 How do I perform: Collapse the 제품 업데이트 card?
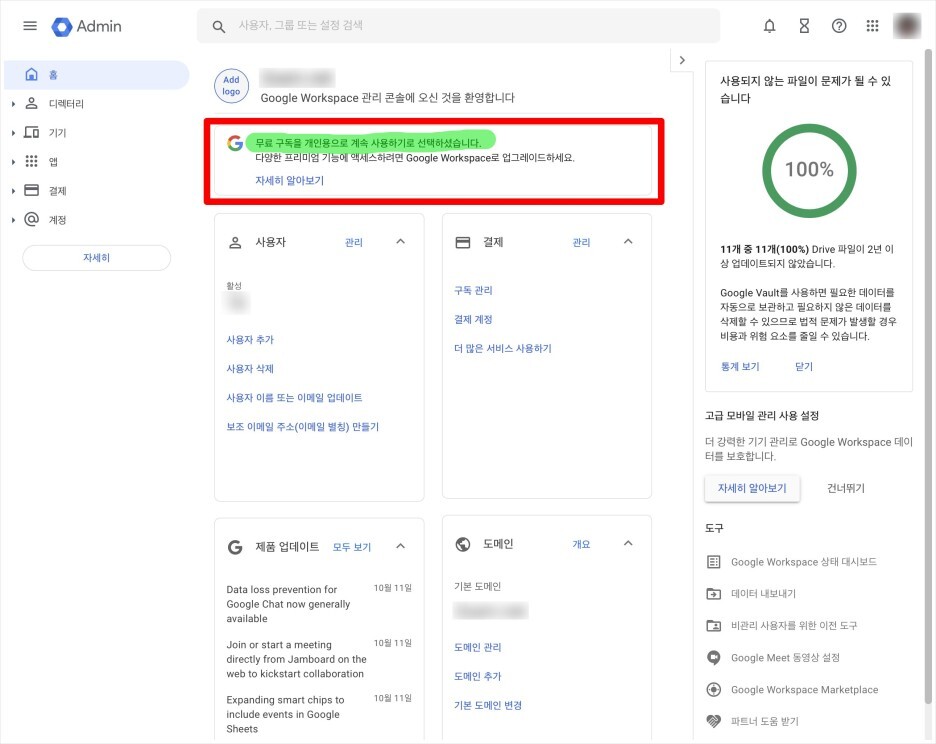point(401,546)
